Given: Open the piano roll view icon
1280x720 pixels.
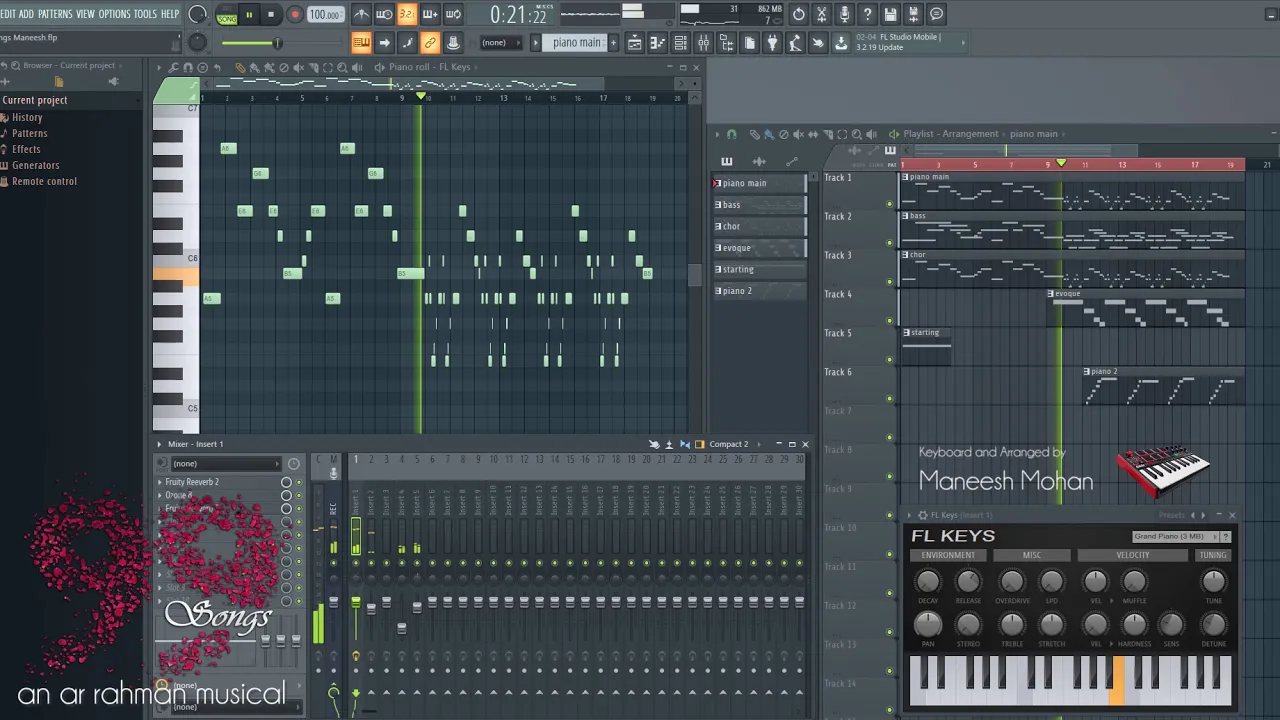Looking at the screenshot, I should [658, 43].
